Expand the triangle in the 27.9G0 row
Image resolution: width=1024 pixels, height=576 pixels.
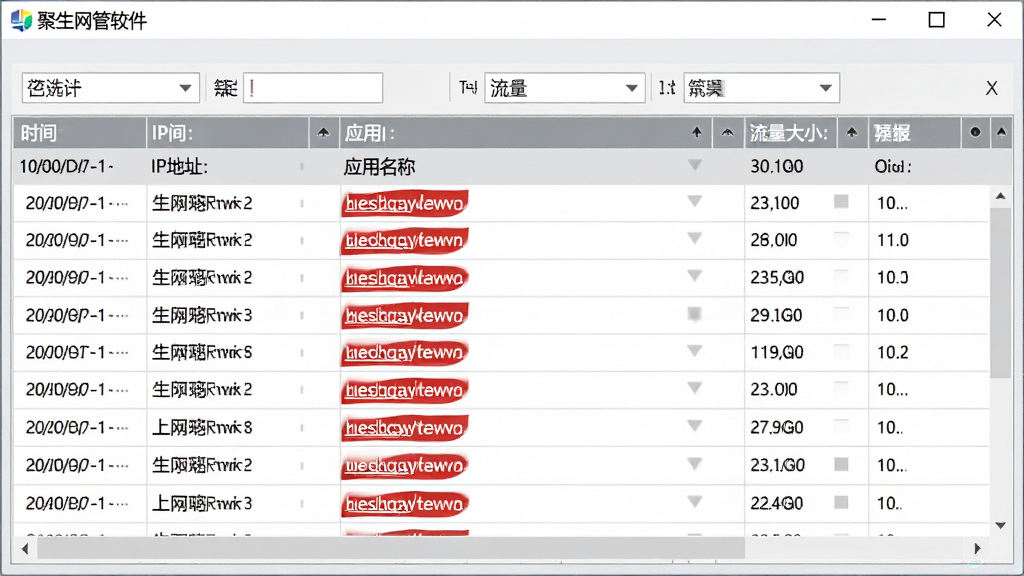click(694, 426)
